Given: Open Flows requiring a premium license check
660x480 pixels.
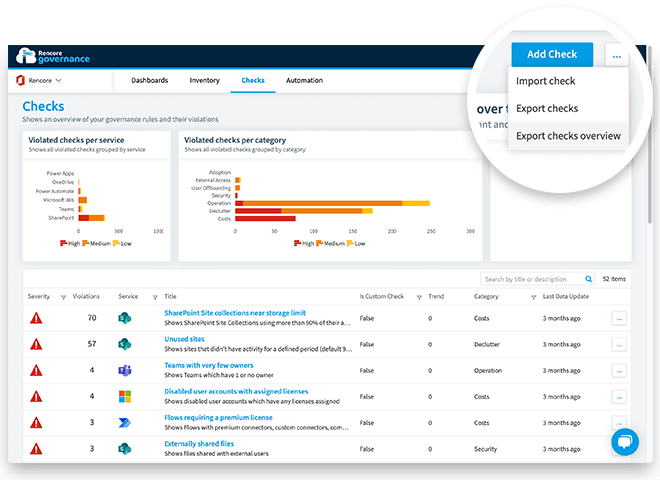Looking at the screenshot, I should 218,417.
